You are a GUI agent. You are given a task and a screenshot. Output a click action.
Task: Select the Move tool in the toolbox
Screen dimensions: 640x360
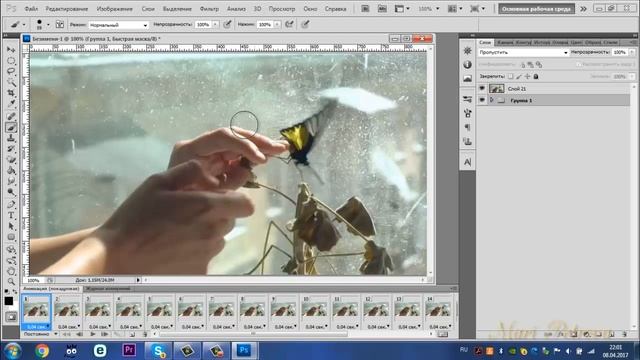coord(11,49)
